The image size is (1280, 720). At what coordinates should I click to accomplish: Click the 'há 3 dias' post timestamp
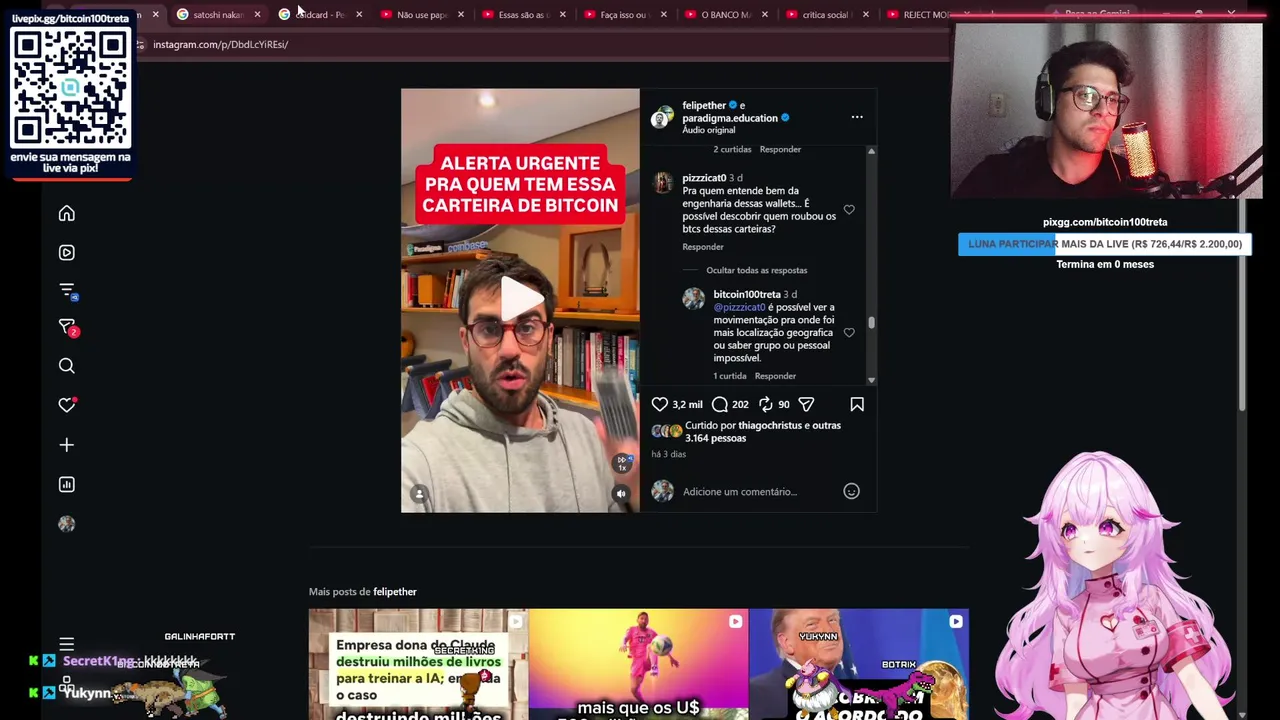pos(668,454)
